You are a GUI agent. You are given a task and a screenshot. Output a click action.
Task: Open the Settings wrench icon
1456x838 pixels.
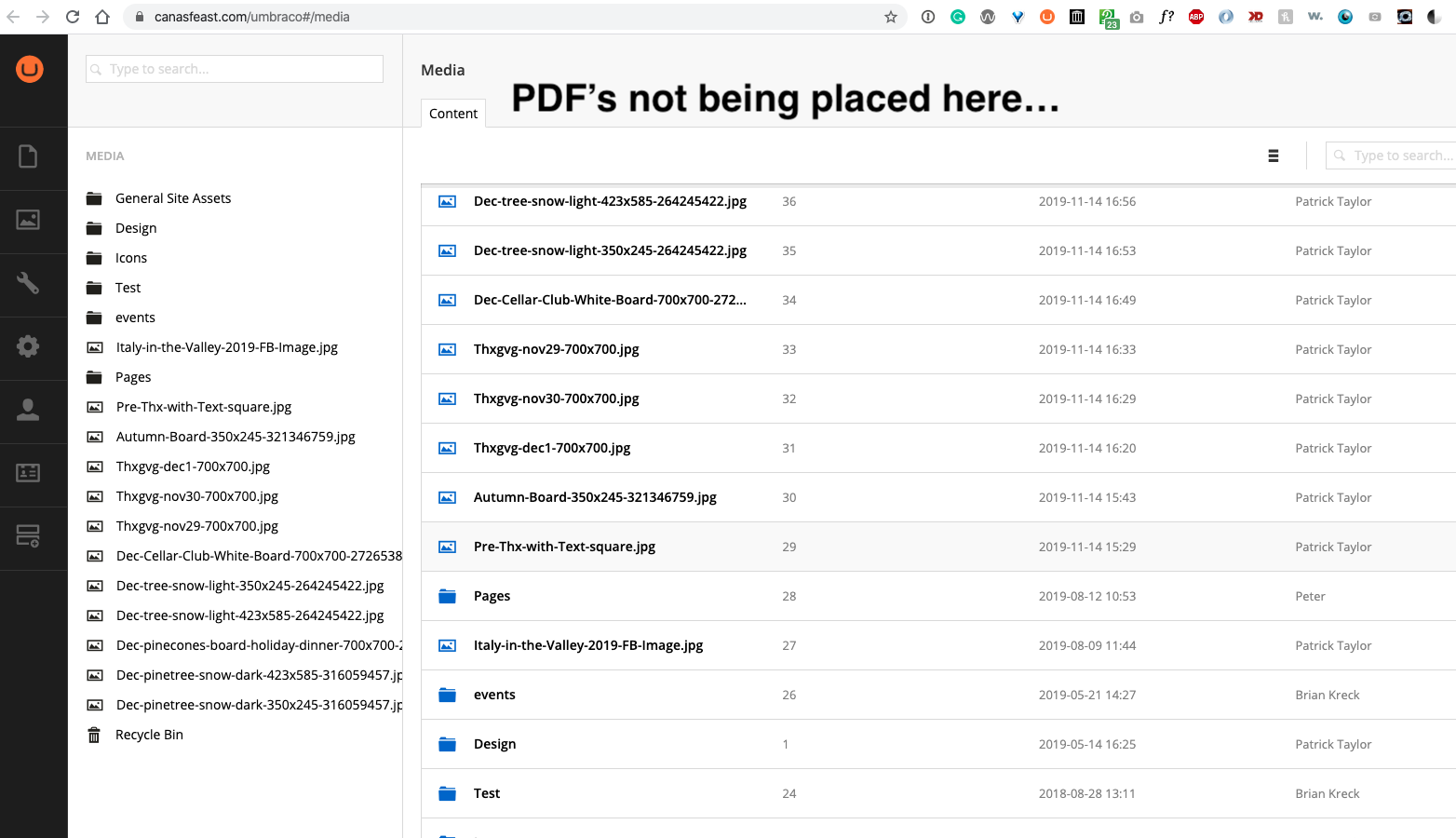pyautogui.click(x=28, y=283)
